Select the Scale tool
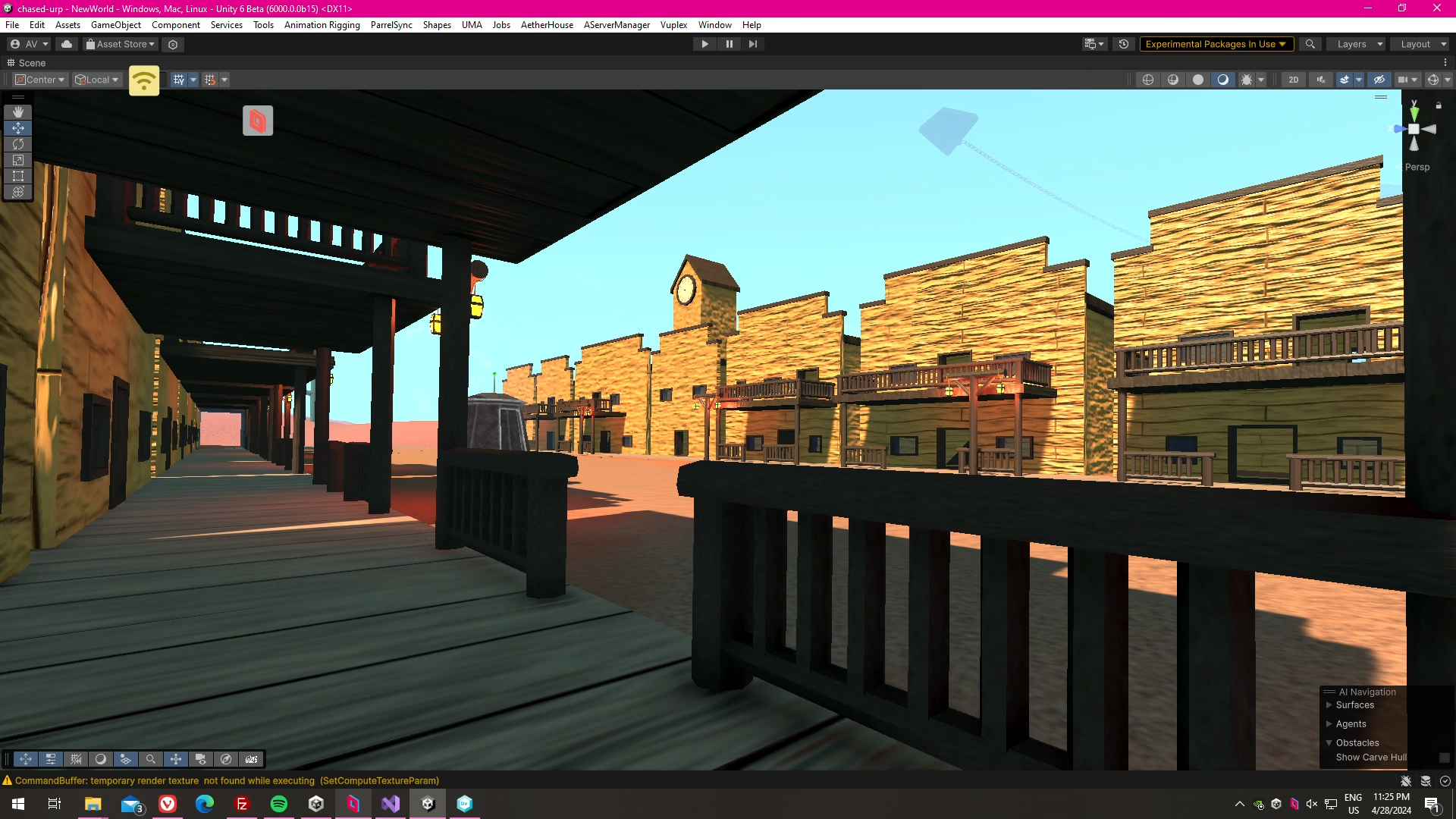 (18, 160)
